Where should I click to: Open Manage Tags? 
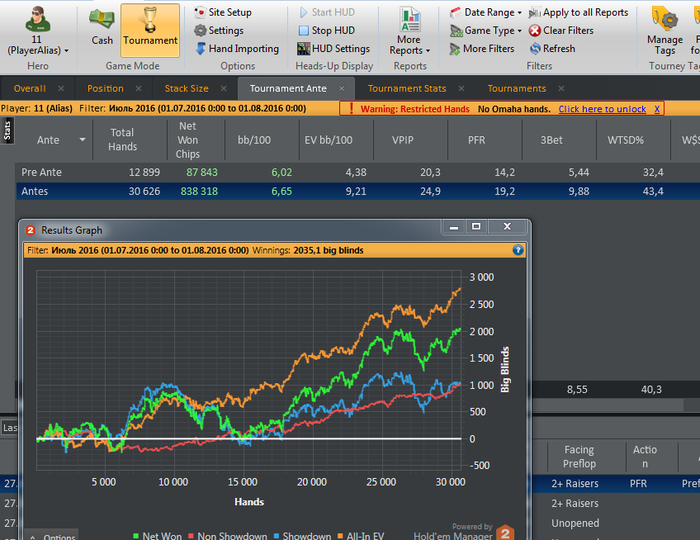pyautogui.click(x=665, y=31)
